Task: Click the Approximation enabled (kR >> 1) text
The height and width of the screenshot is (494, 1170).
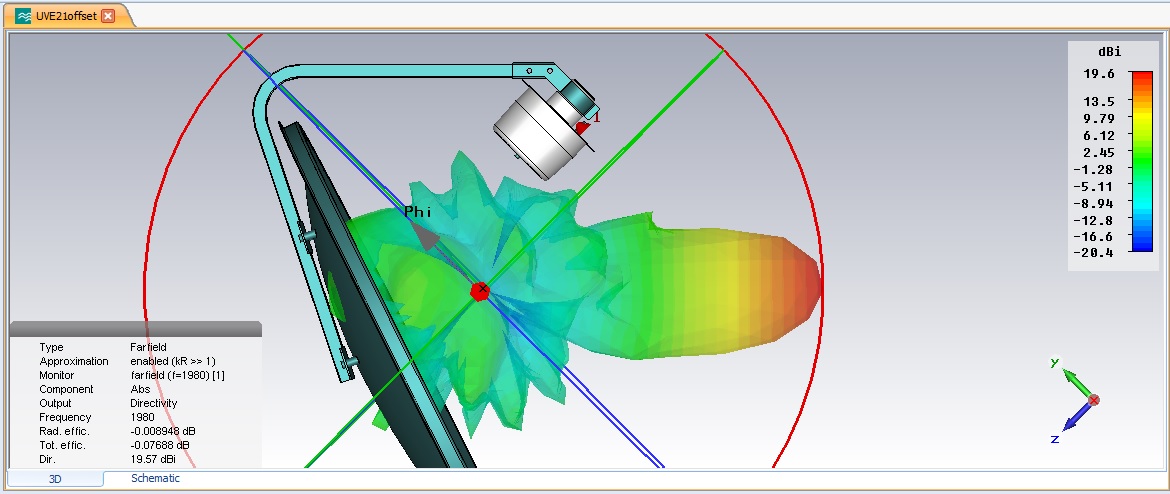Action: (x=172, y=362)
